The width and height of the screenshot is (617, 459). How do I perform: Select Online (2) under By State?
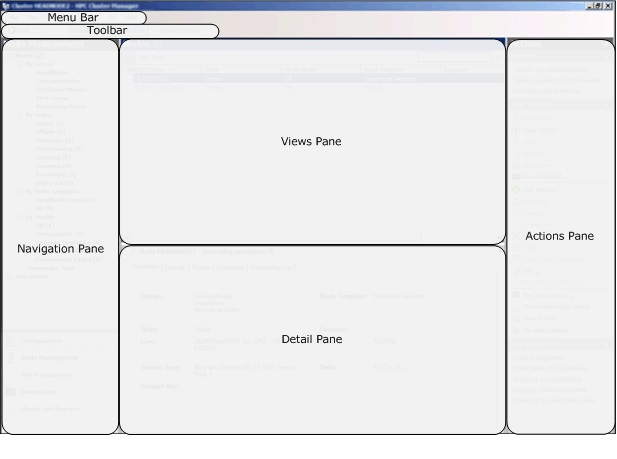tap(50, 123)
